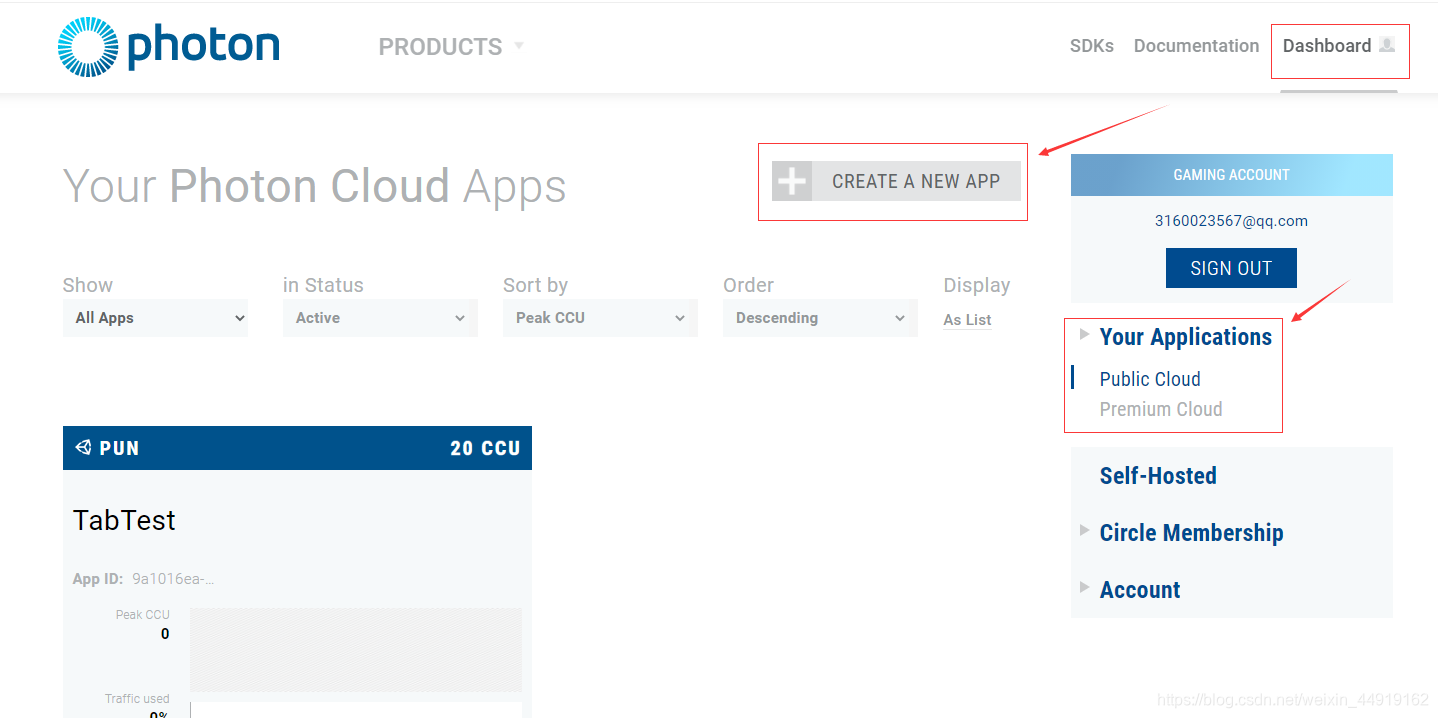Open SDKs in the top navigation
1438x718 pixels.
click(1092, 46)
